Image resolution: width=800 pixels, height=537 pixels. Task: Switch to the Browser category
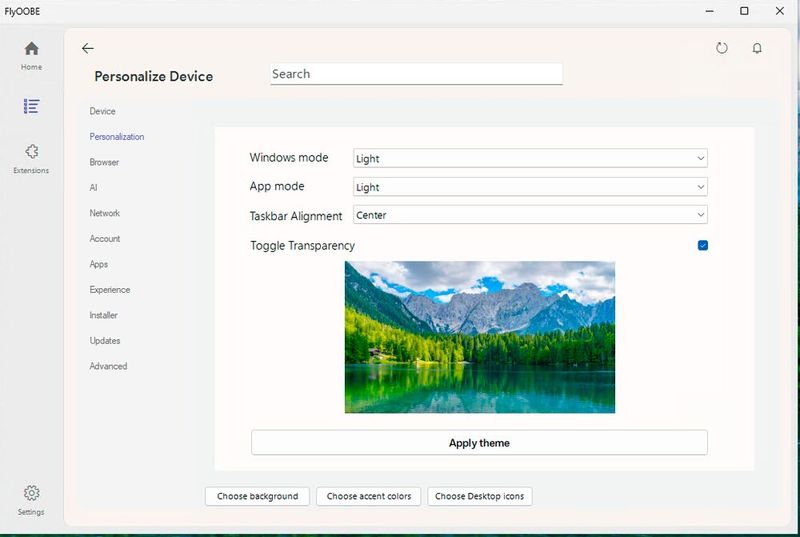(x=104, y=162)
